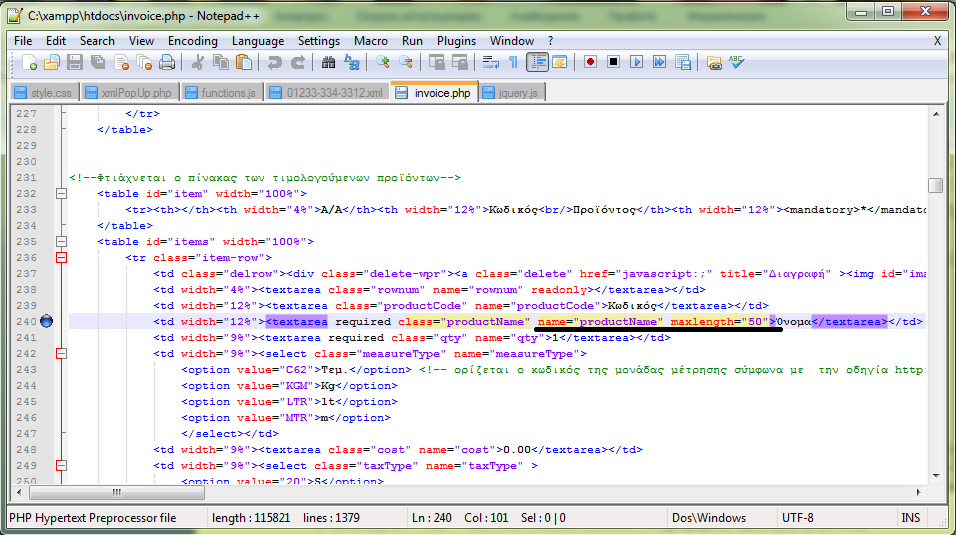Viewport: 956px width, 535px height.
Task: Collapse the select fold at line 242
Action: [x=62, y=353]
